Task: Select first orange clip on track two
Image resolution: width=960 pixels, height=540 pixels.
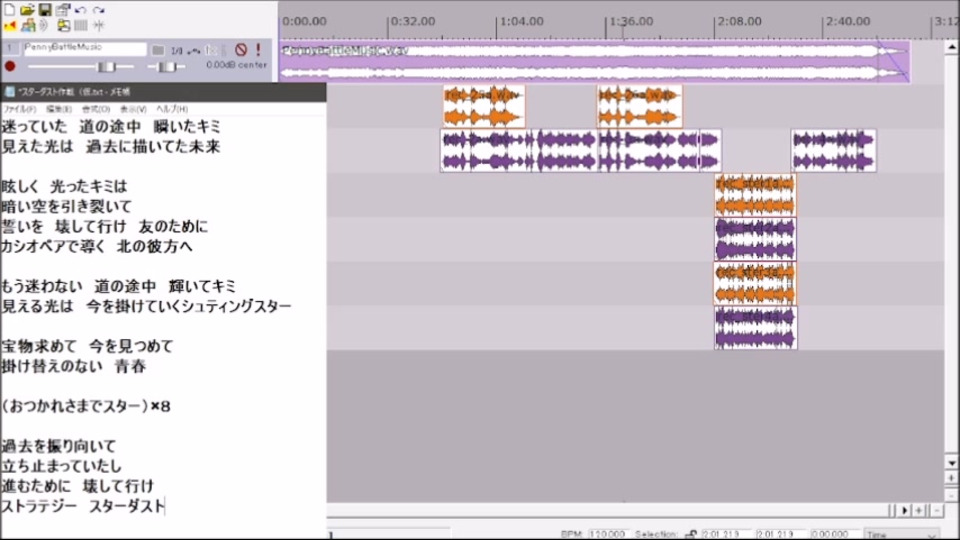Action: coord(484,107)
